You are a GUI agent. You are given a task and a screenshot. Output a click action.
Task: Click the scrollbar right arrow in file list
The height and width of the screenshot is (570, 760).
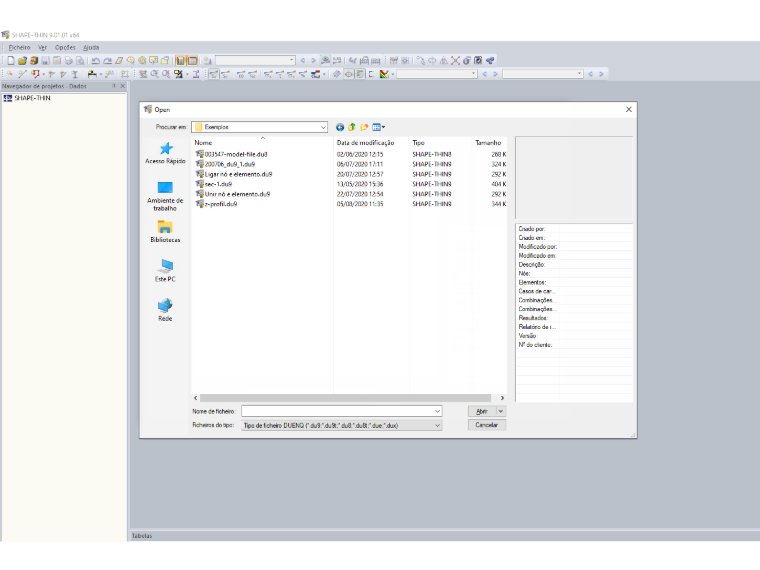(x=502, y=398)
